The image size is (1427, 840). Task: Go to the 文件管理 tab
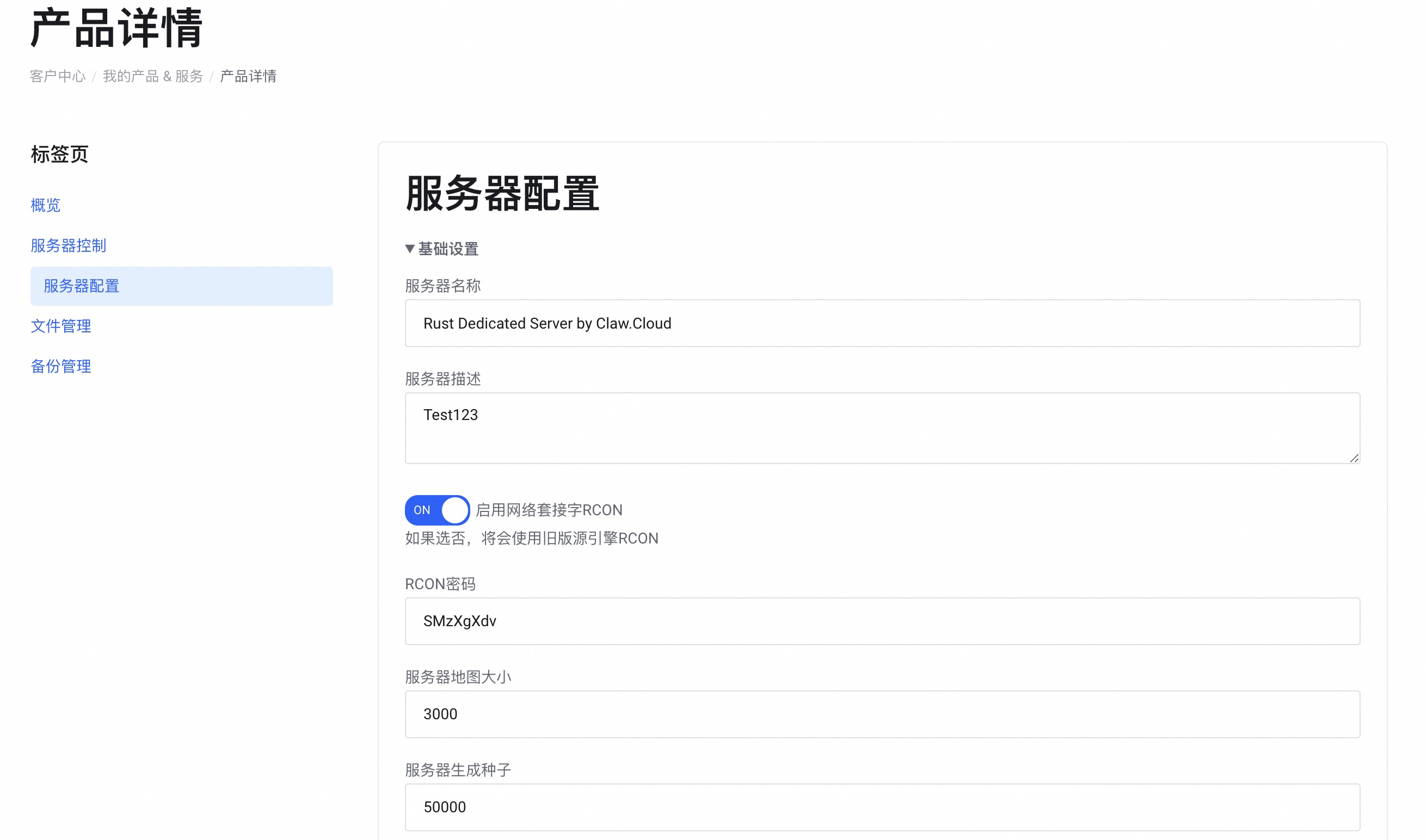[x=60, y=326]
